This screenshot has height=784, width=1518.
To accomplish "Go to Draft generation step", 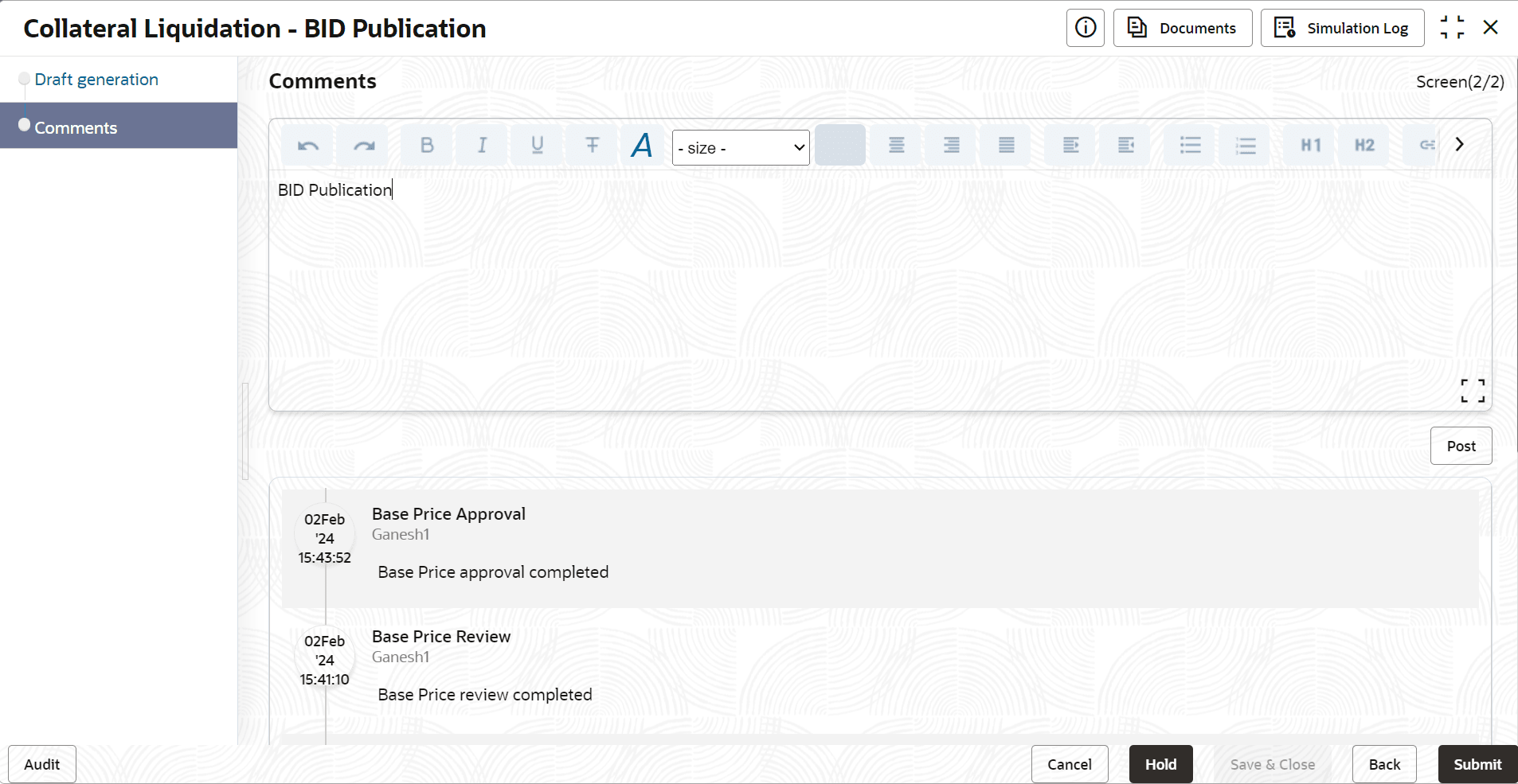I will [96, 80].
